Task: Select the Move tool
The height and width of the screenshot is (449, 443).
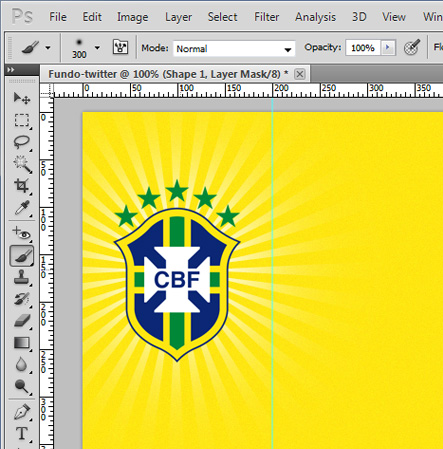Action: tap(22, 98)
